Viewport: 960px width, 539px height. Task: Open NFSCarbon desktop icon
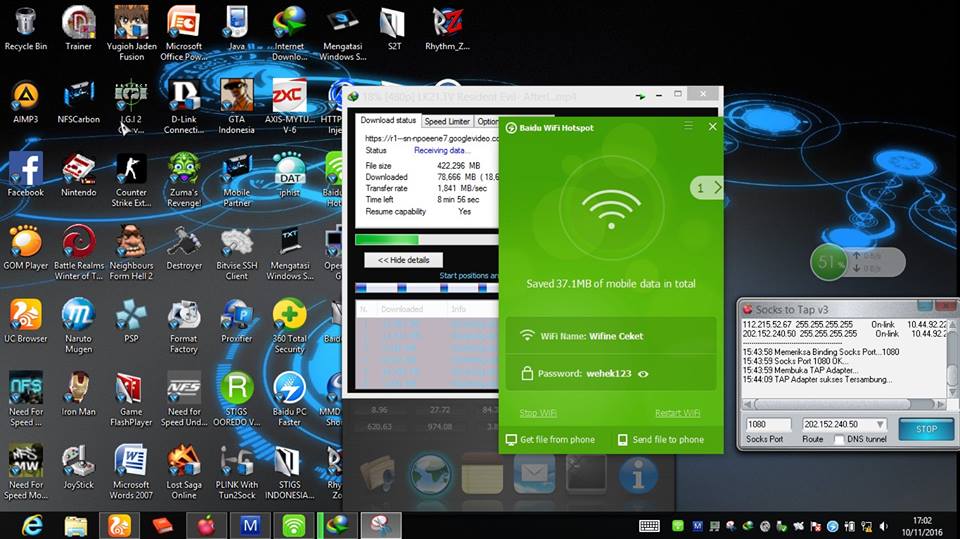click(x=78, y=101)
